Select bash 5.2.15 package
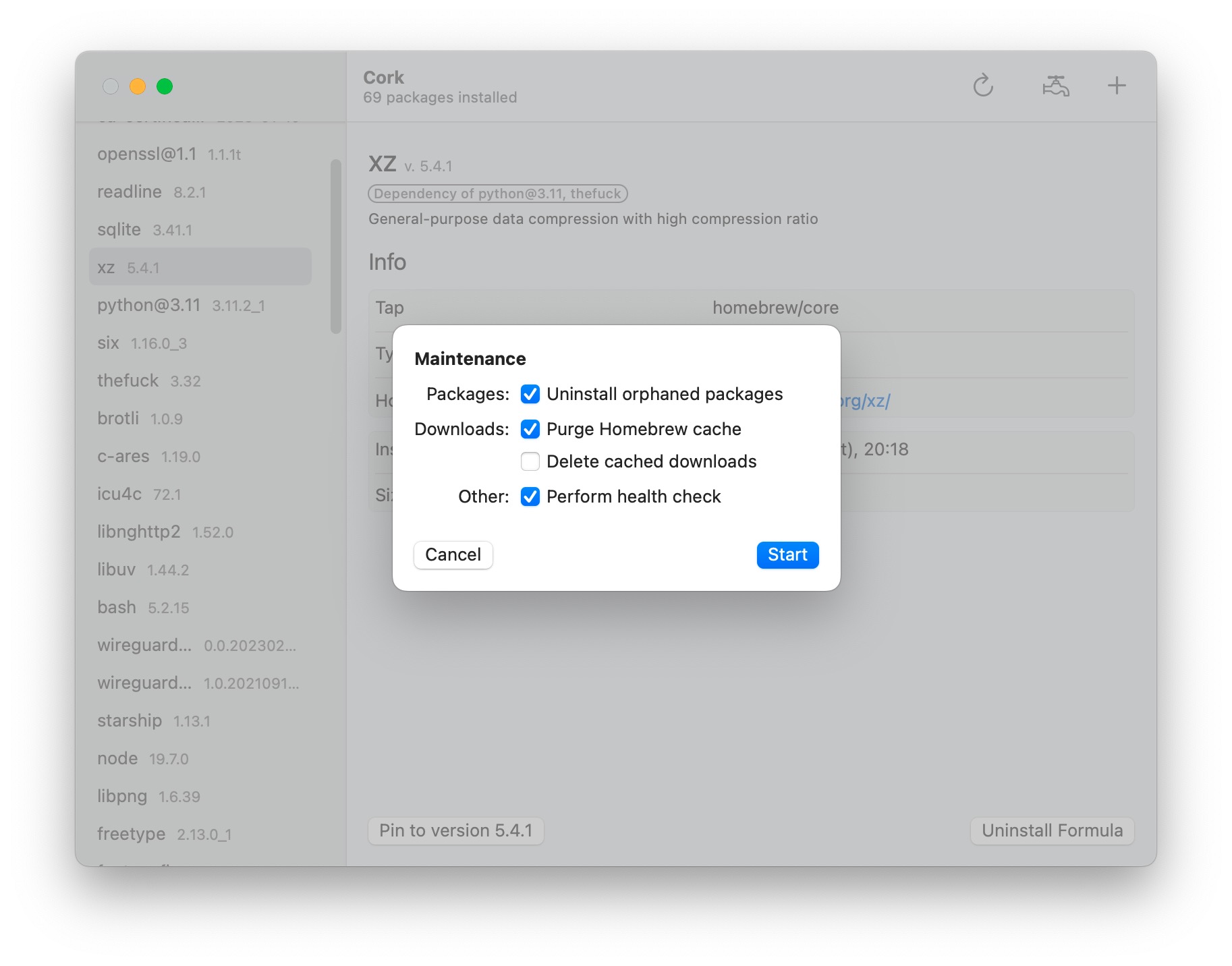 pyautogui.click(x=200, y=608)
